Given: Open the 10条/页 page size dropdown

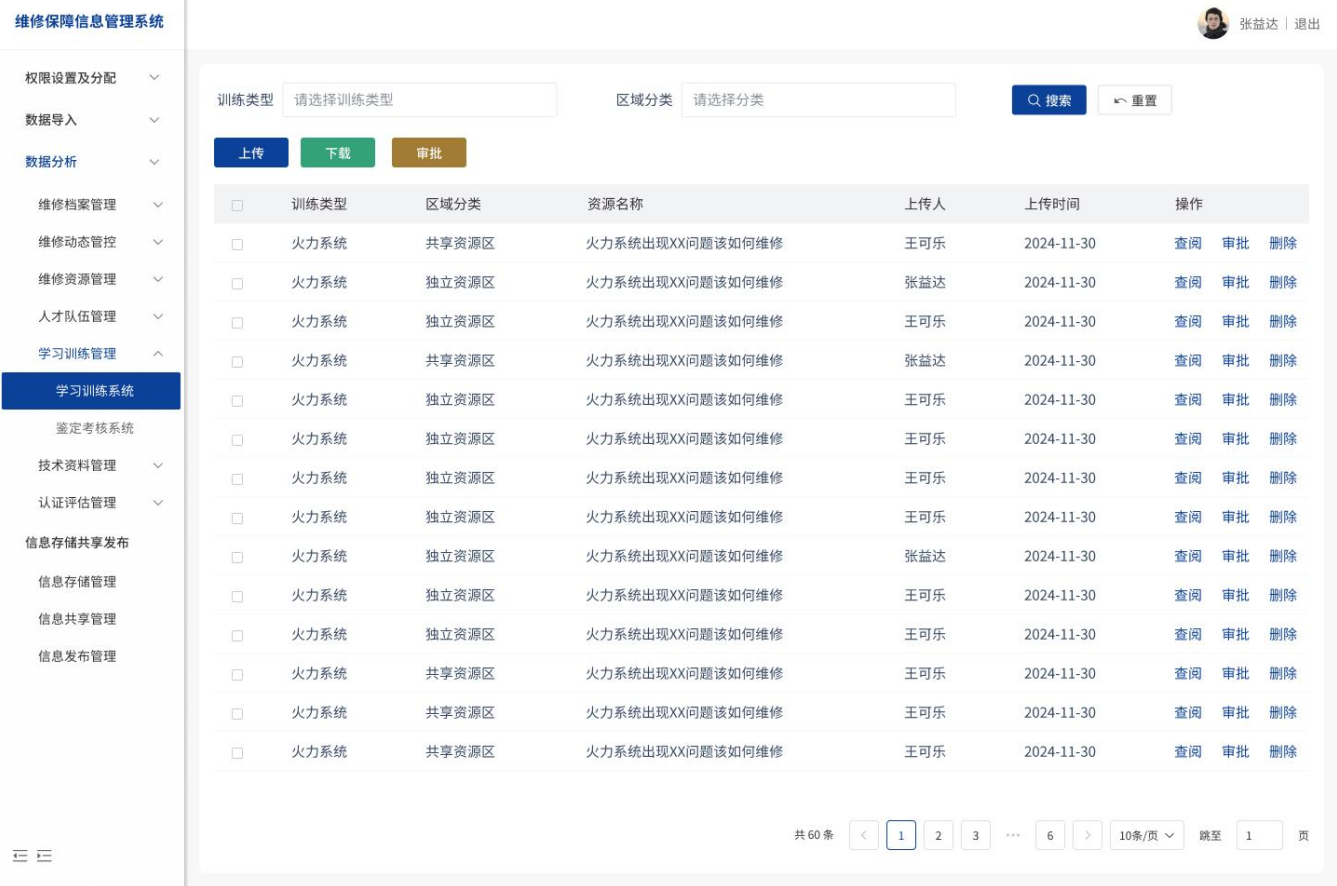Looking at the screenshot, I should click(x=1147, y=835).
